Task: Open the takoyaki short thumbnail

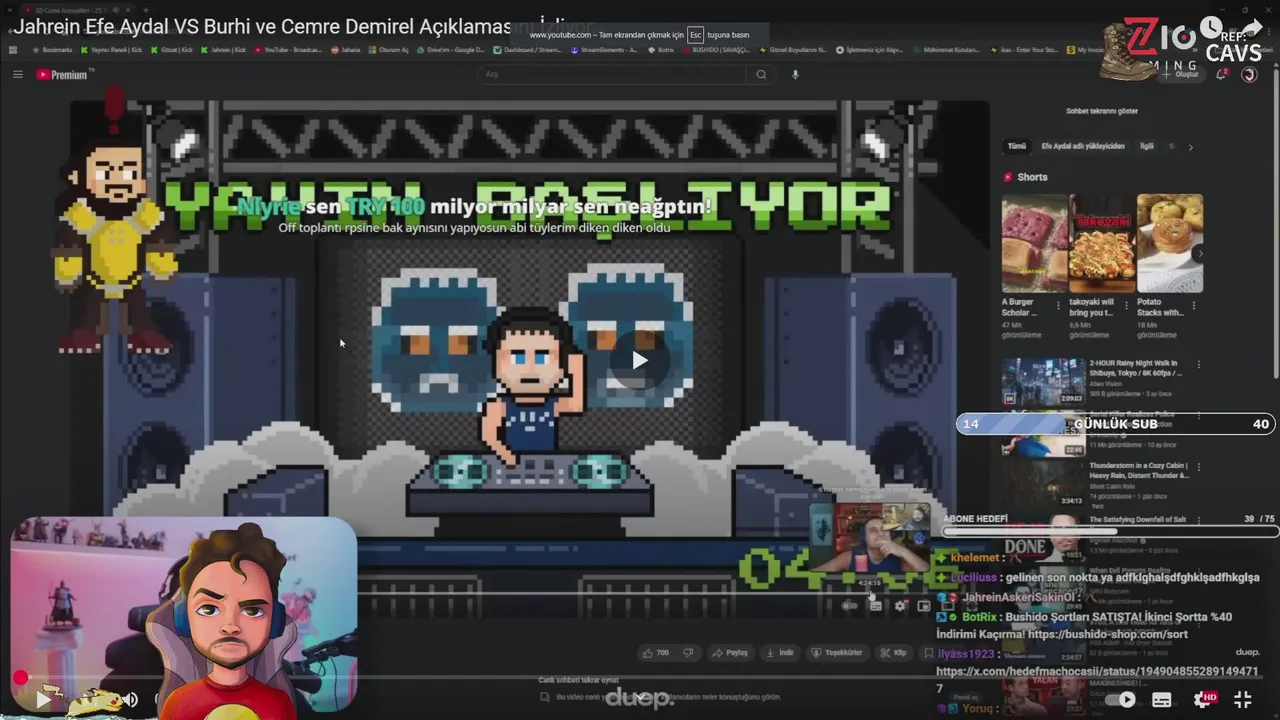Action: point(1101,242)
